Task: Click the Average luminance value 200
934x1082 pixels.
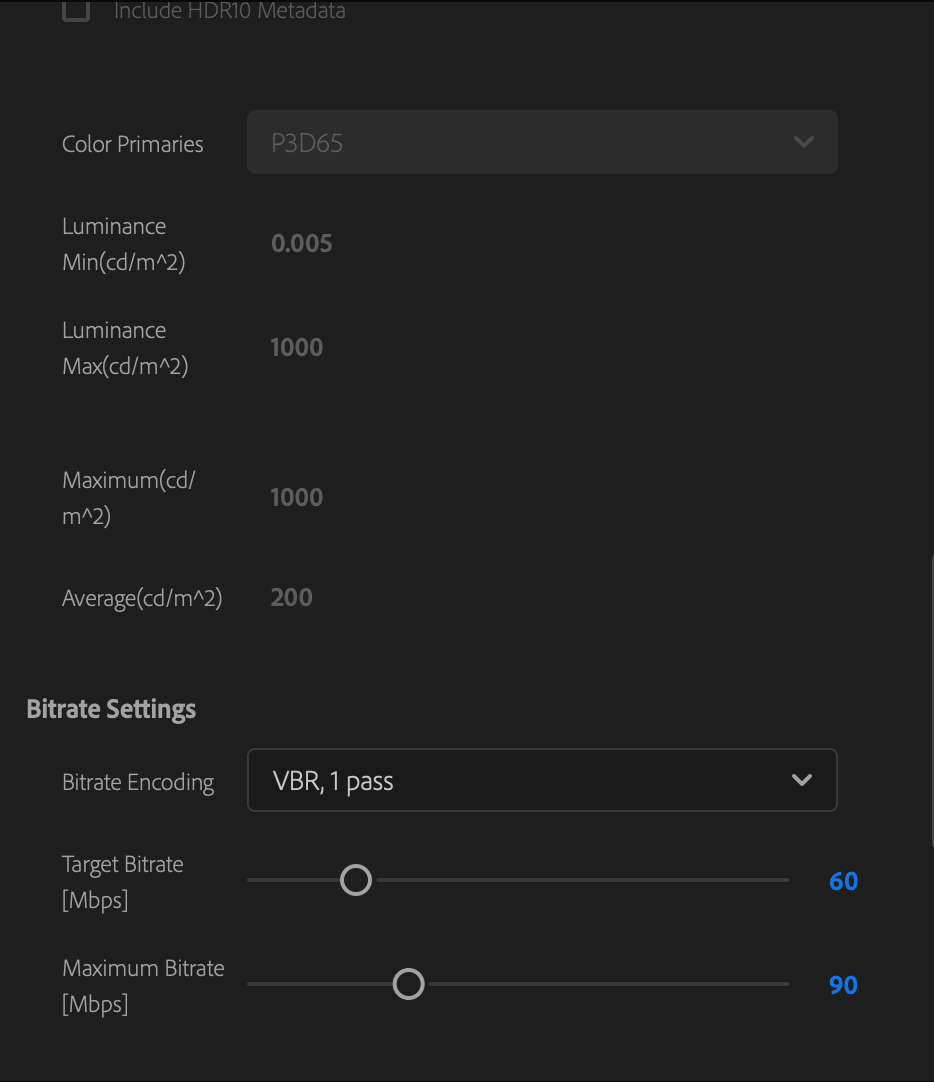Action: [x=290, y=597]
